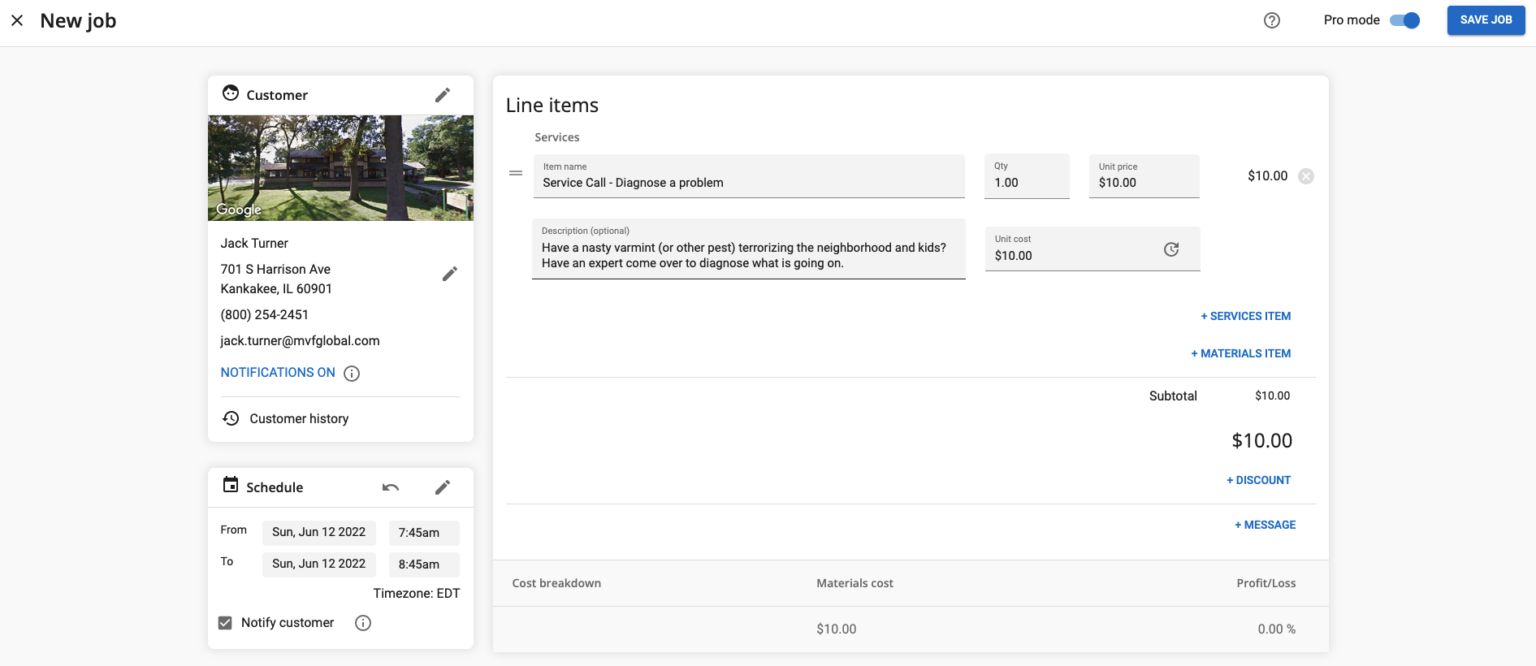
Task: Edit the customer address pencil icon
Action: [x=449, y=274]
